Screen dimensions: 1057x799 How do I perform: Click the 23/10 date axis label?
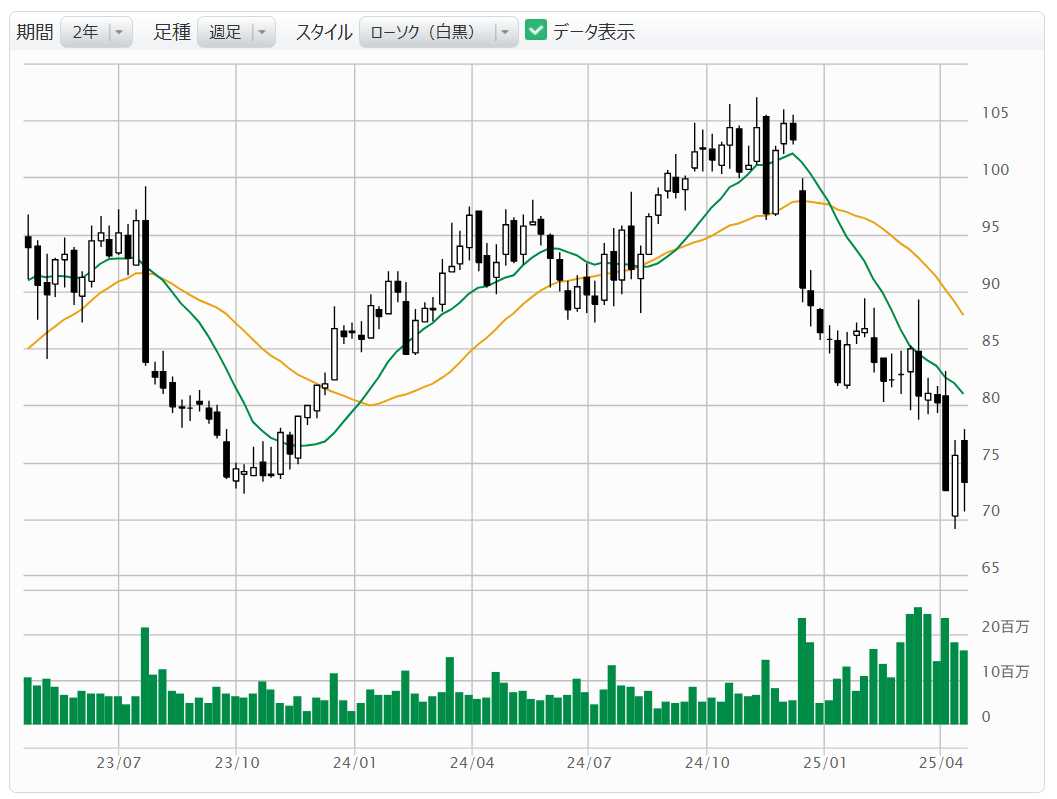coord(236,762)
